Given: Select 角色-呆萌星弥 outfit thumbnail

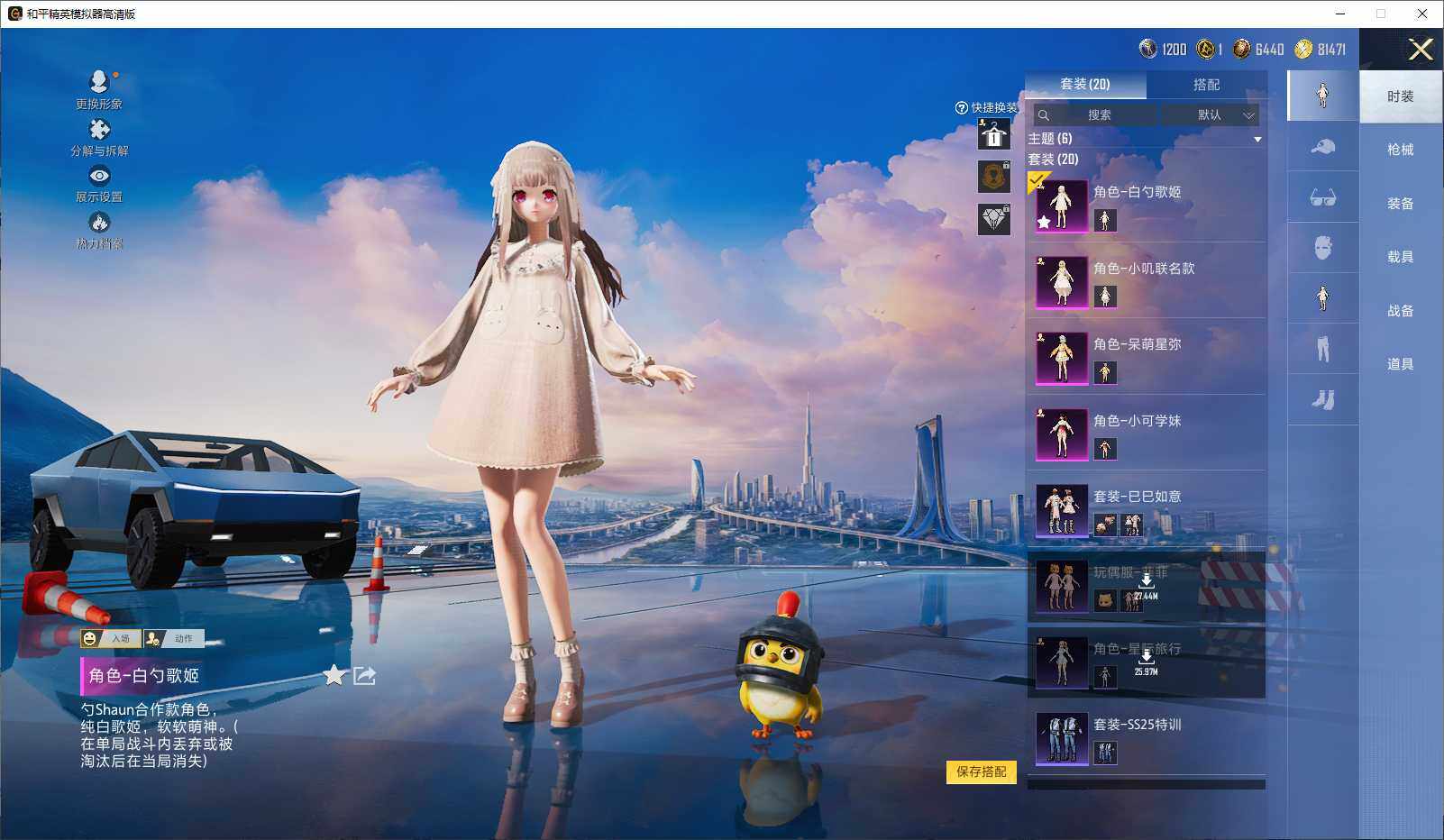Looking at the screenshot, I should (x=1061, y=358).
